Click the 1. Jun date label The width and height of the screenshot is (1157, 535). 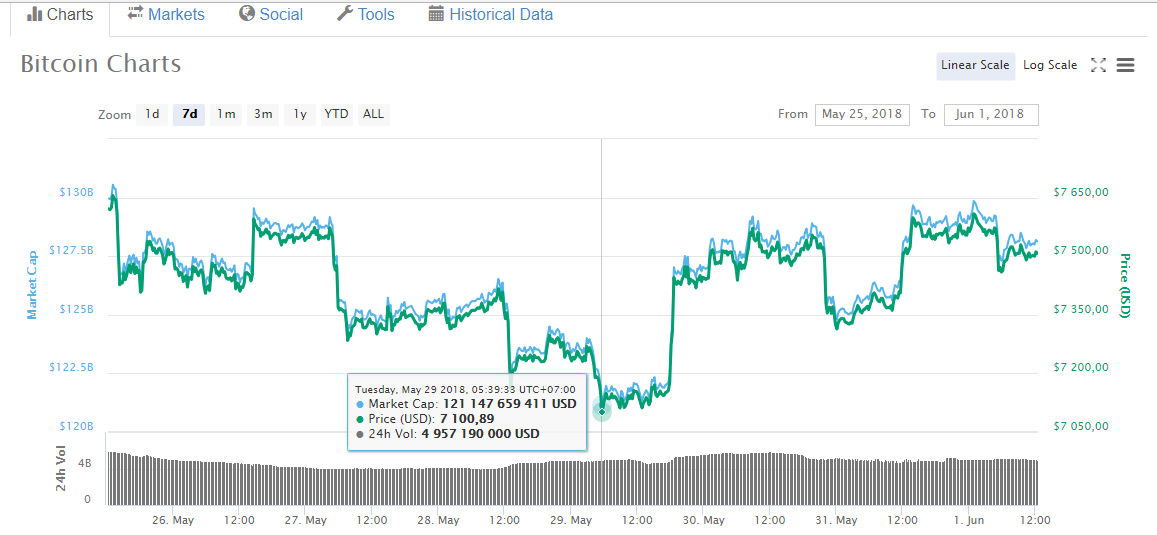pyautogui.click(x=969, y=520)
